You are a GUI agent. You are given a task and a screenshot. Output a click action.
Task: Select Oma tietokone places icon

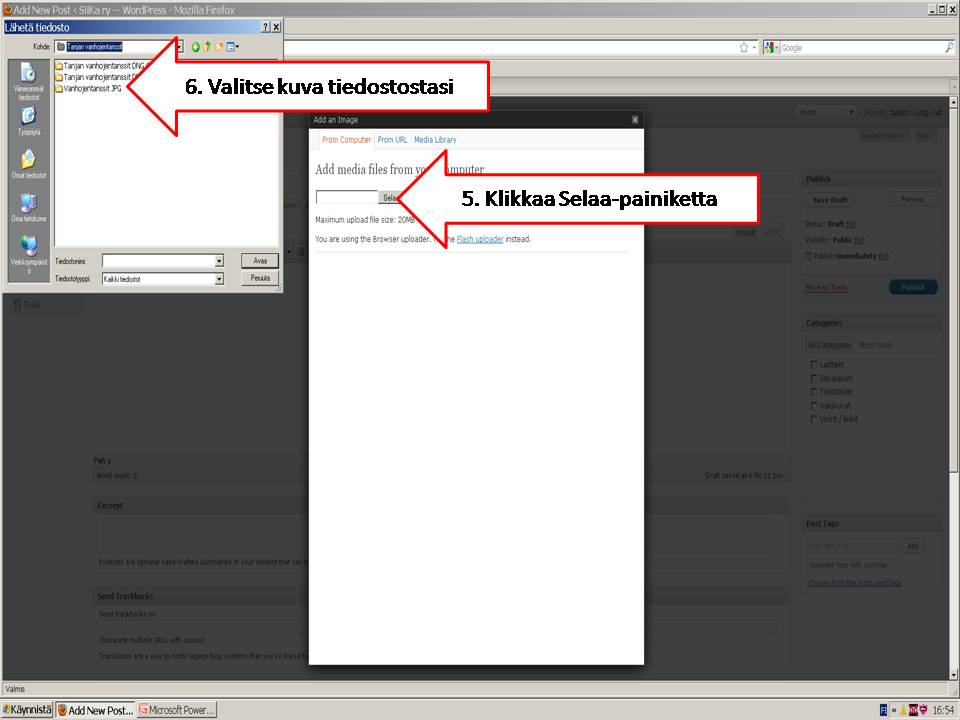(x=28, y=205)
